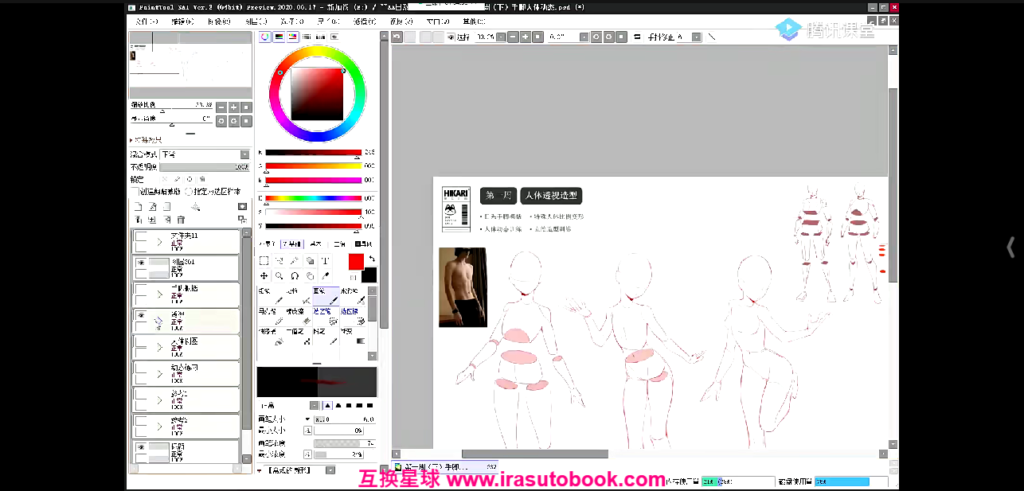Open brush size multiplier dropdown arrow
This screenshot has width=1024, height=491.
pyautogui.click(x=308, y=419)
